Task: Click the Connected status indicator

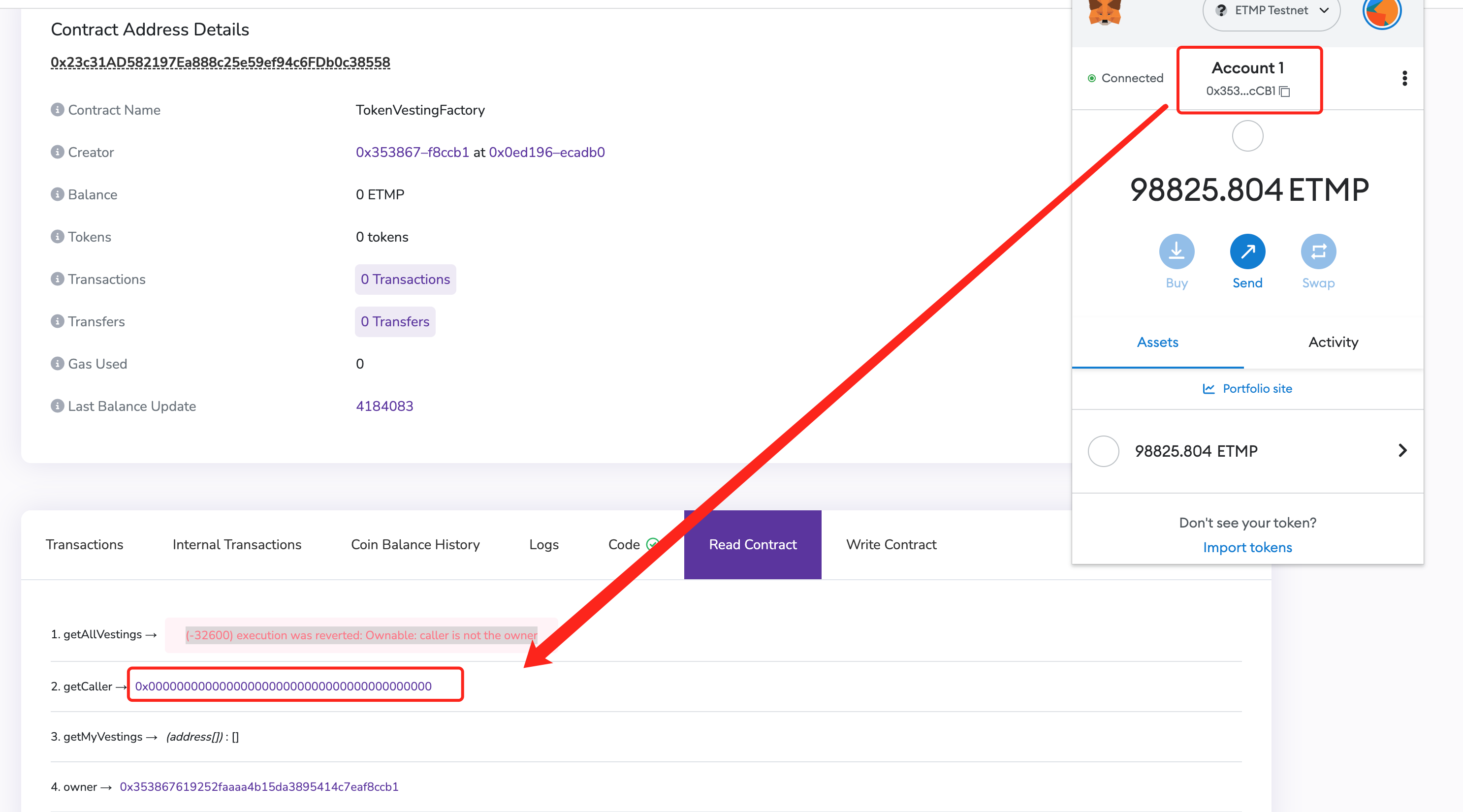Action: click(1093, 78)
